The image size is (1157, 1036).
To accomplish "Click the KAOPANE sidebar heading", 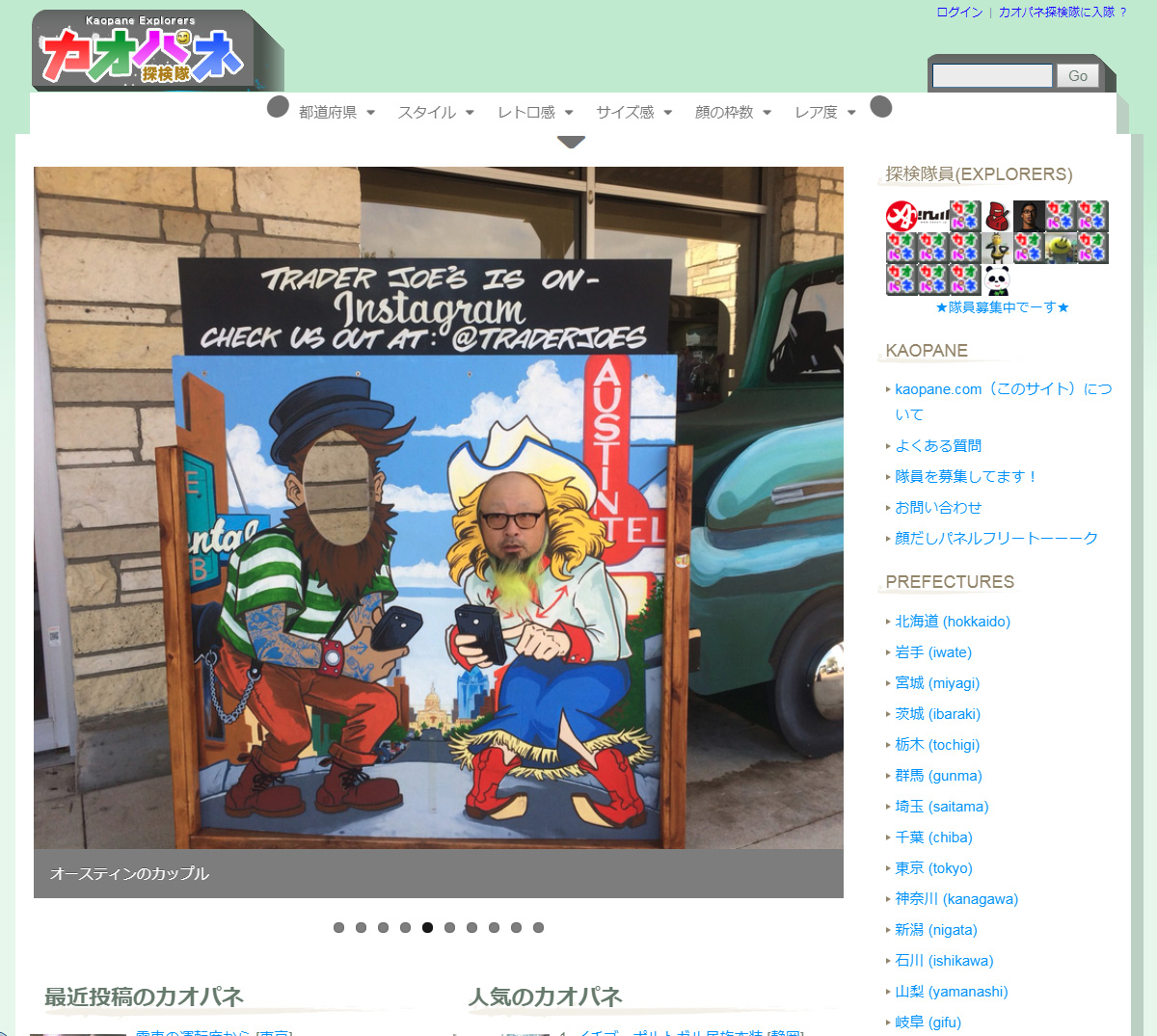I will point(927,351).
